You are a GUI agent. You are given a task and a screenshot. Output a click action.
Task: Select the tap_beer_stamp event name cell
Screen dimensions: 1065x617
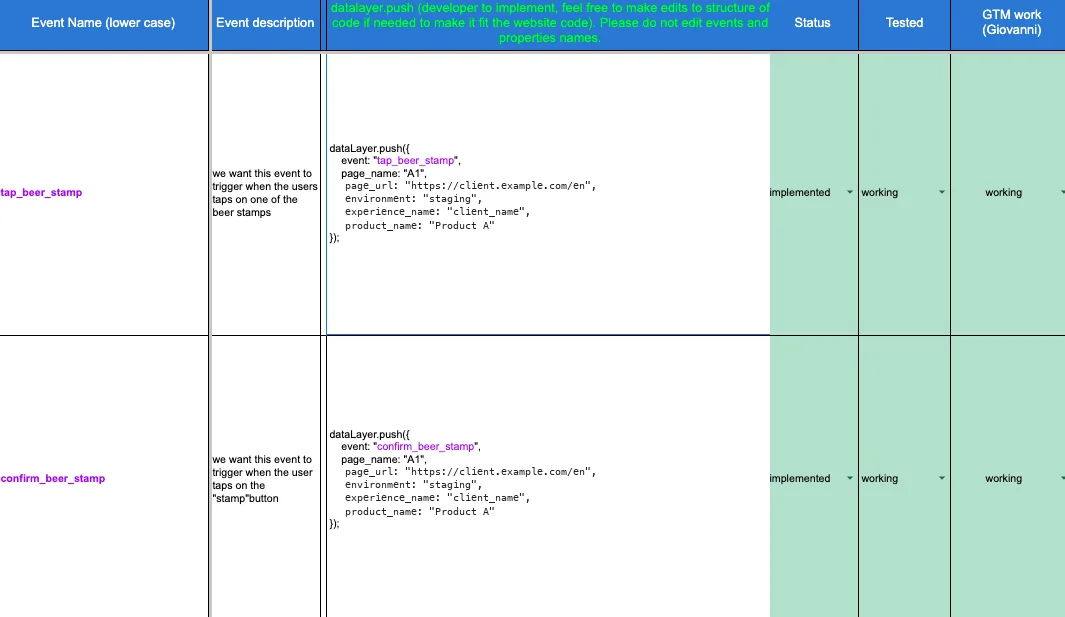coord(104,194)
